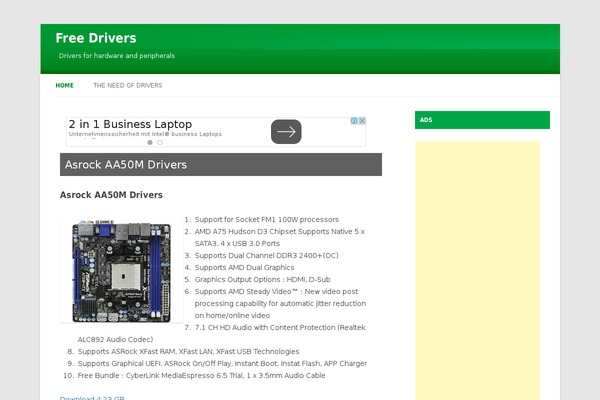Image resolution: width=600 pixels, height=400 pixels.
Task: Click 'Free Bundle : CyberLink MediaEspresso' item
Action: [x=201, y=376]
